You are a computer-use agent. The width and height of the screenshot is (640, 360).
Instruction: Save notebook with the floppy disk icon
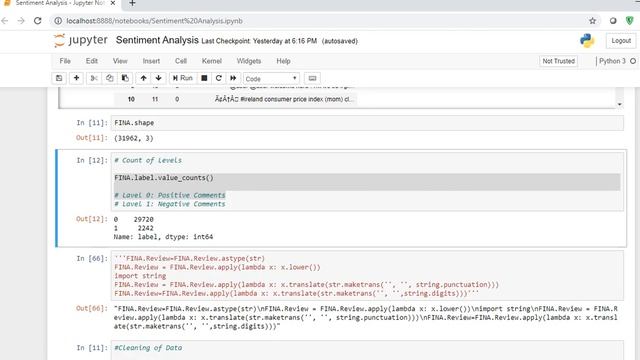click(59, 78)
